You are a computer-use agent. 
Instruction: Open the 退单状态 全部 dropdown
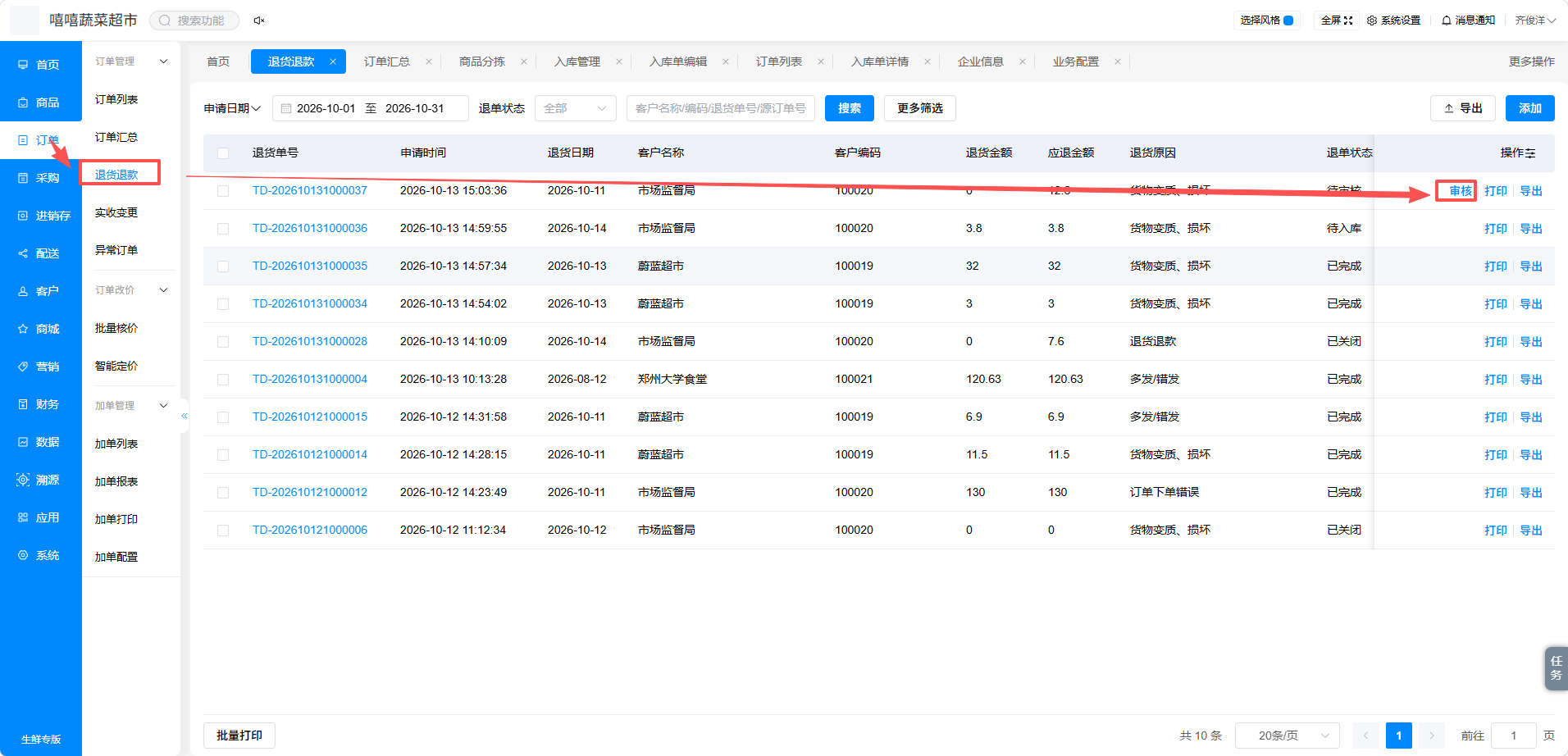pyautogui.click(x=576, y=108)
